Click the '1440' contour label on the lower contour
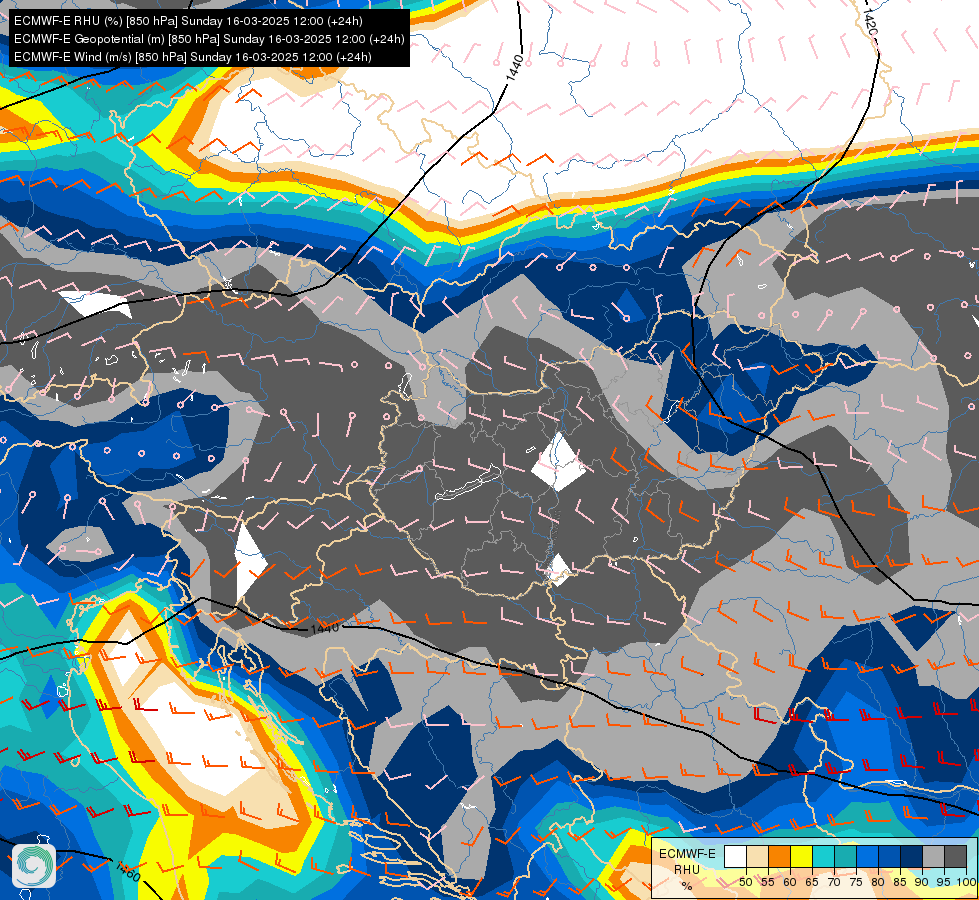 [x=324, y=628]
